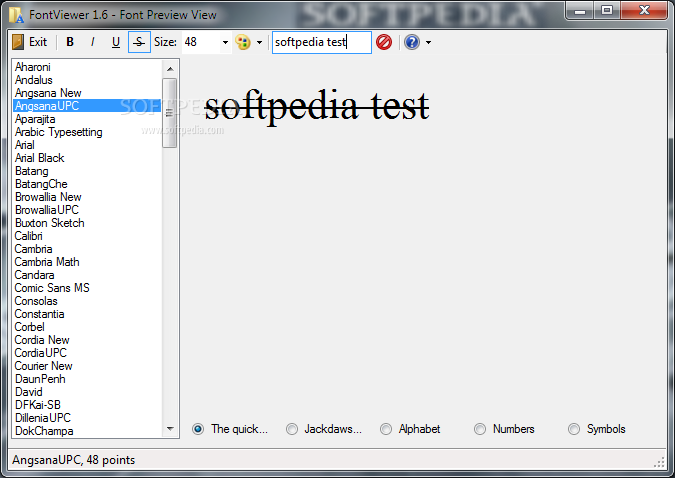Close the FontViewer window

(644, 10)
